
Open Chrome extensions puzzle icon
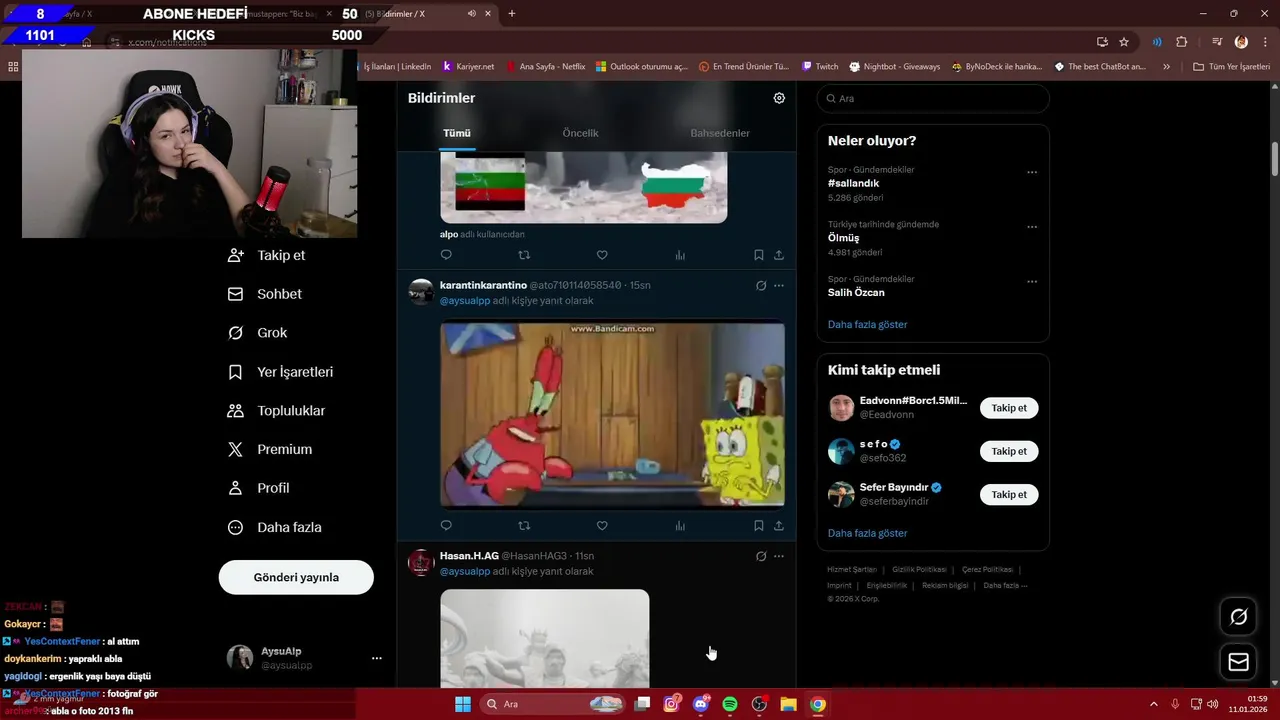tap(1181, 42)
